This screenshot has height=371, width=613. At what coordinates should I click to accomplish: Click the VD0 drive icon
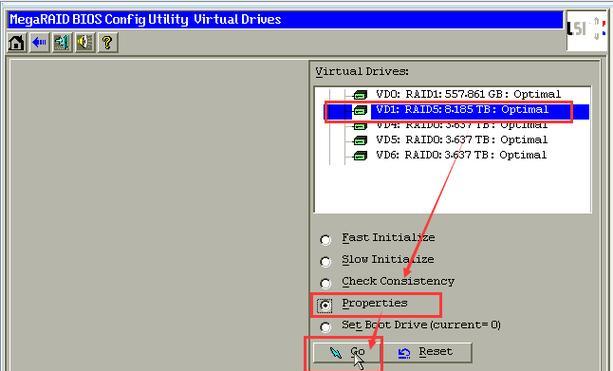click(360, 95)
